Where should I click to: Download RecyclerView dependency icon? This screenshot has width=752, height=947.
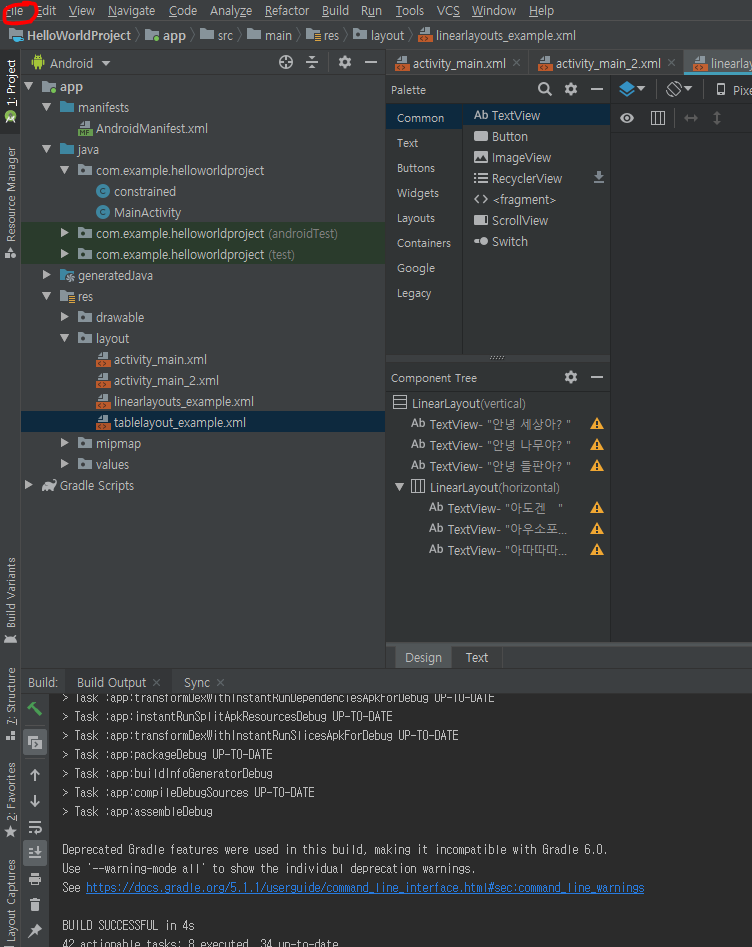click(599, 177)
